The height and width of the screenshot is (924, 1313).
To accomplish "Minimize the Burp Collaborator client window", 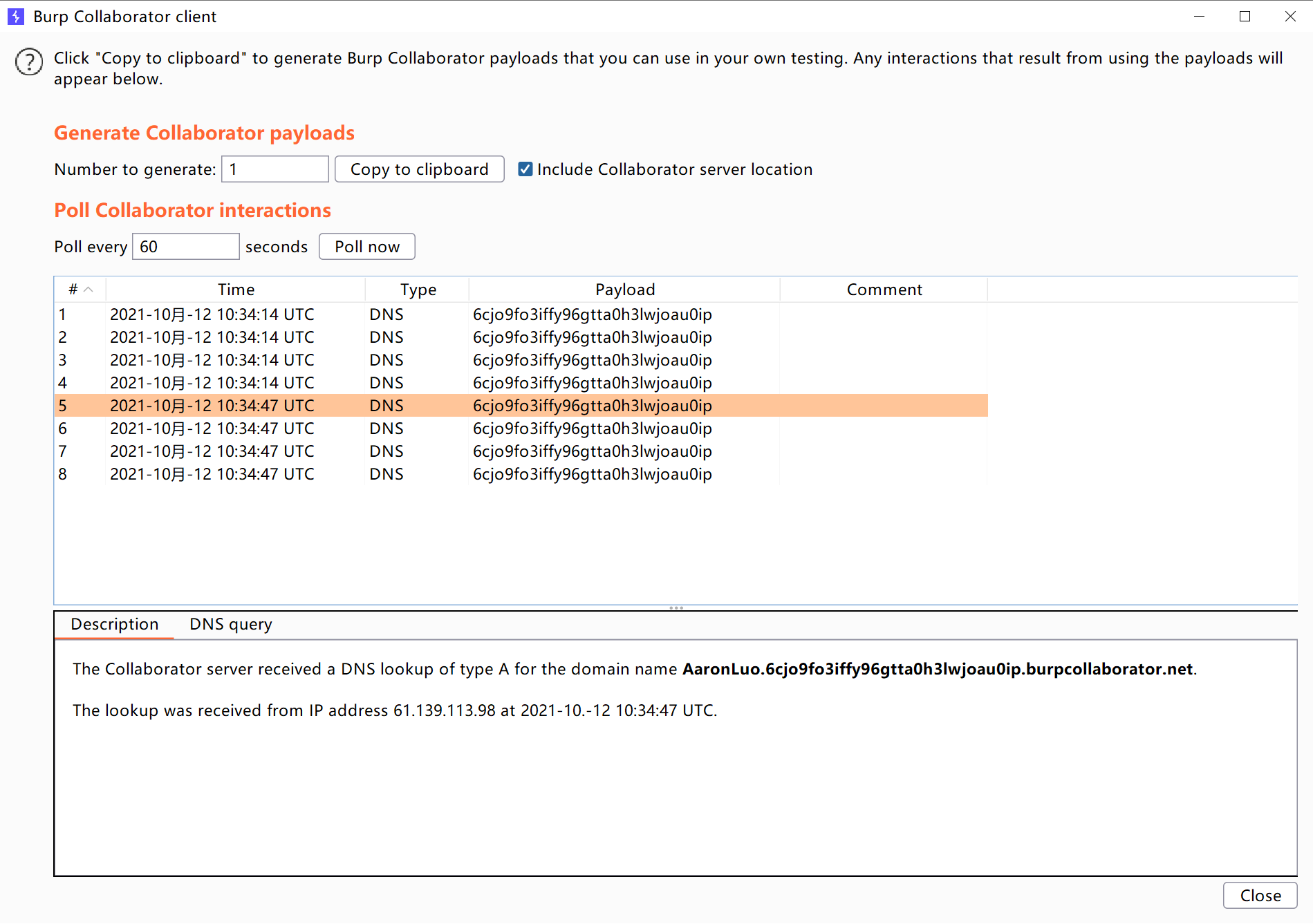I will 1200,17.
